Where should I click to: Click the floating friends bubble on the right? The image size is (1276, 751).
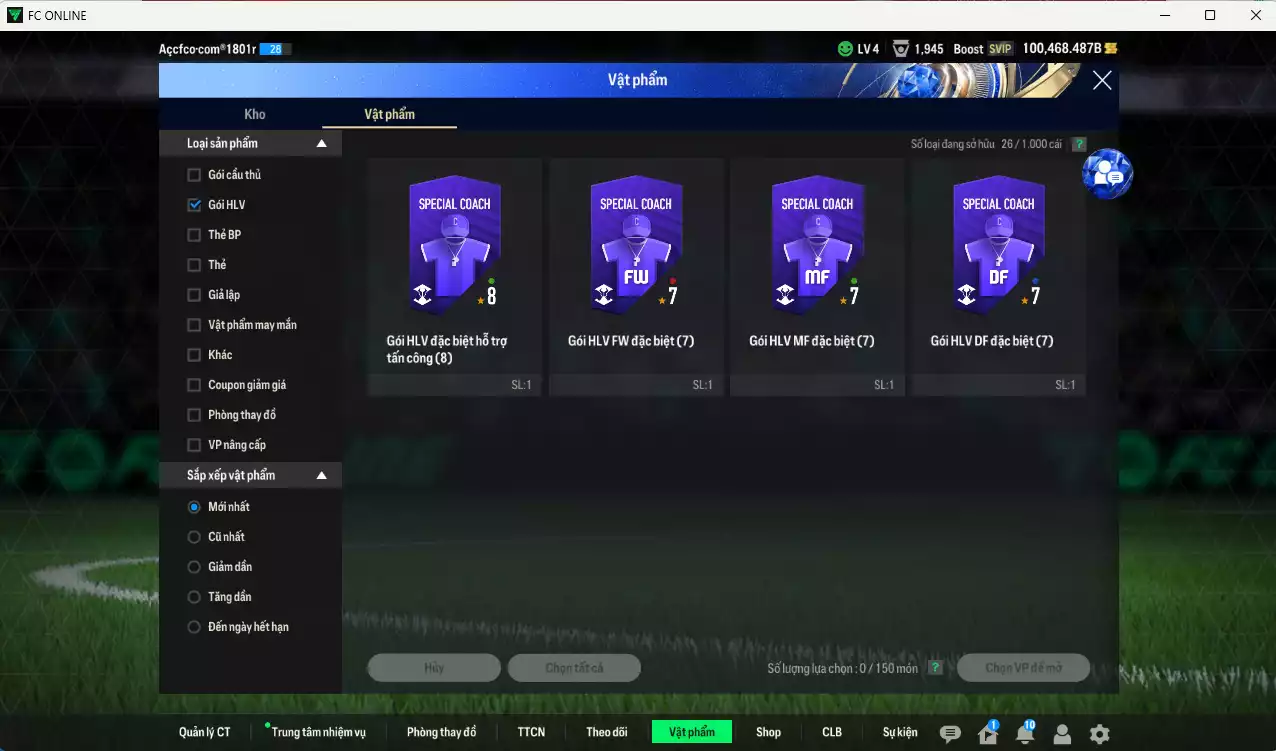pos(1107,172)
